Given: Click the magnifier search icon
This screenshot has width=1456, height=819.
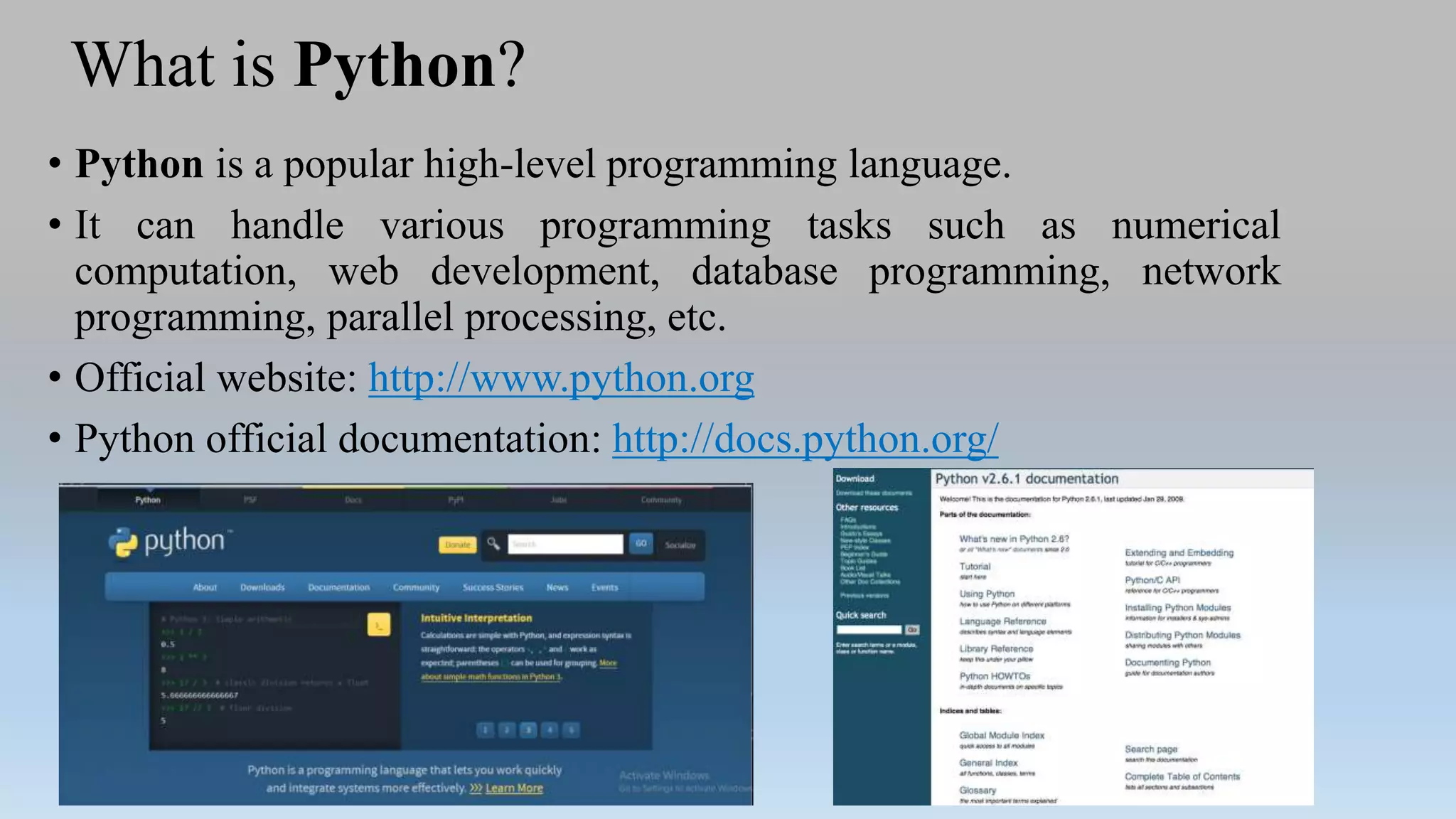Looking at the screenshot, I should pos(493,544).
